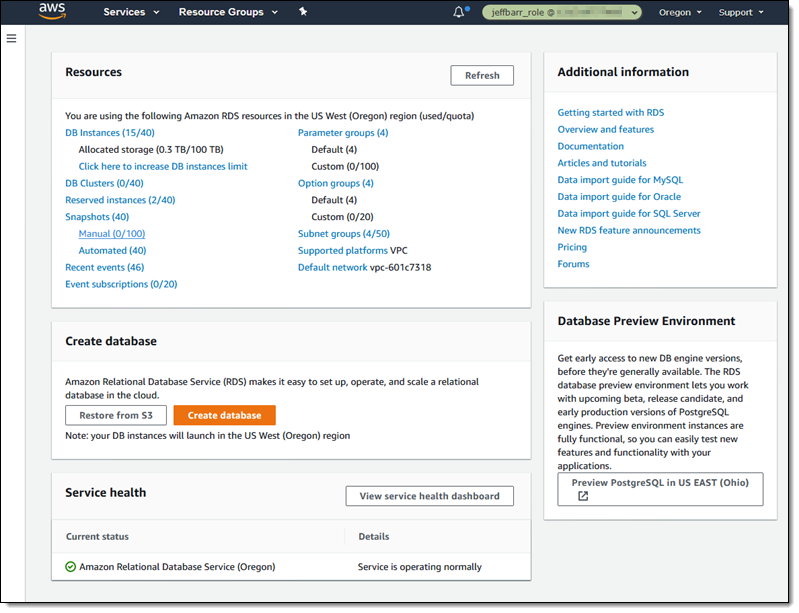Click the Parameter groups (4) link
The width and height of the screenshot is (799, 613).
[x=343, y=133]
